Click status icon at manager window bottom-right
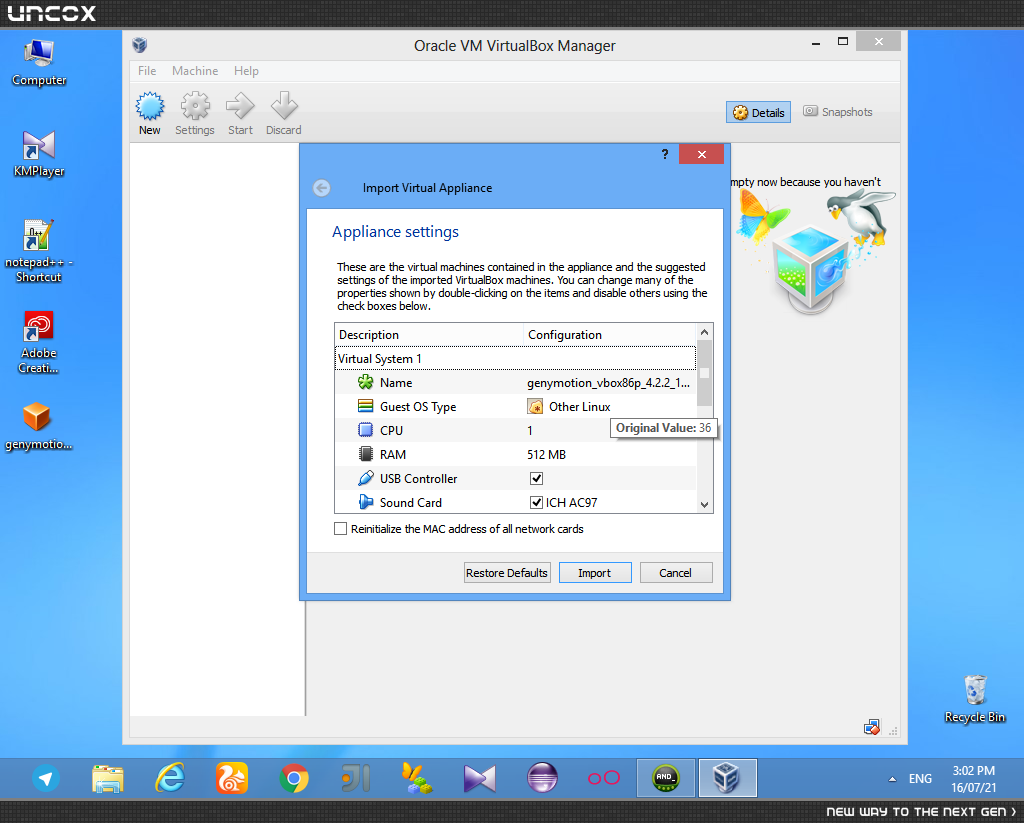The width and height of the screenshot is (1024, 823). click(x=871, y=727)
